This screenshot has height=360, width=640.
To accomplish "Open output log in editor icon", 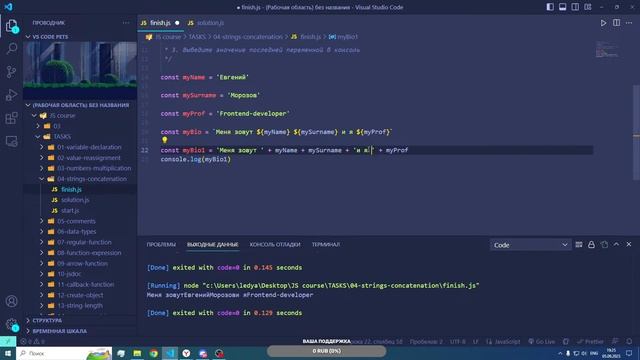I will [604, 244].
